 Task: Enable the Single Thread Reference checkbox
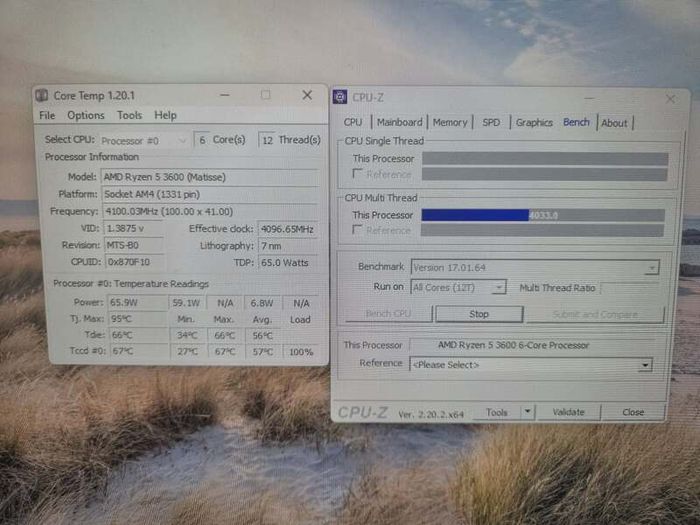click(357, 173)
